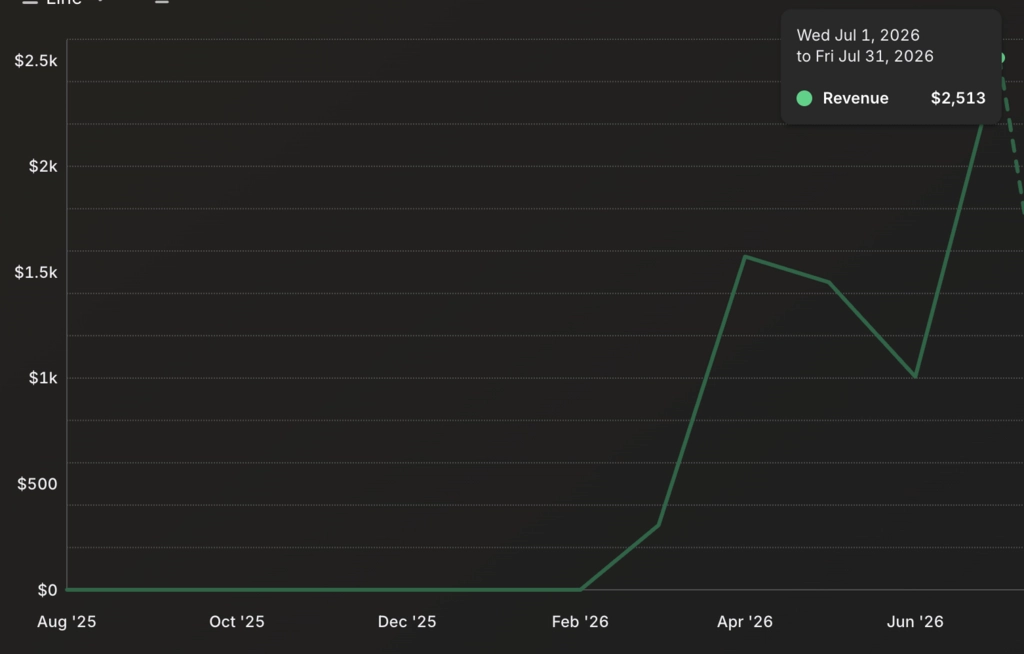
Task: Click the $500 y-axis label
Action: point(37,484)
